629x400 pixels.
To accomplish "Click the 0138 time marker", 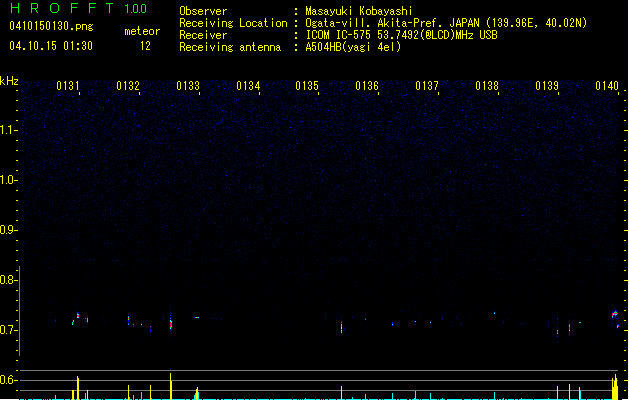I will [487, 86].
